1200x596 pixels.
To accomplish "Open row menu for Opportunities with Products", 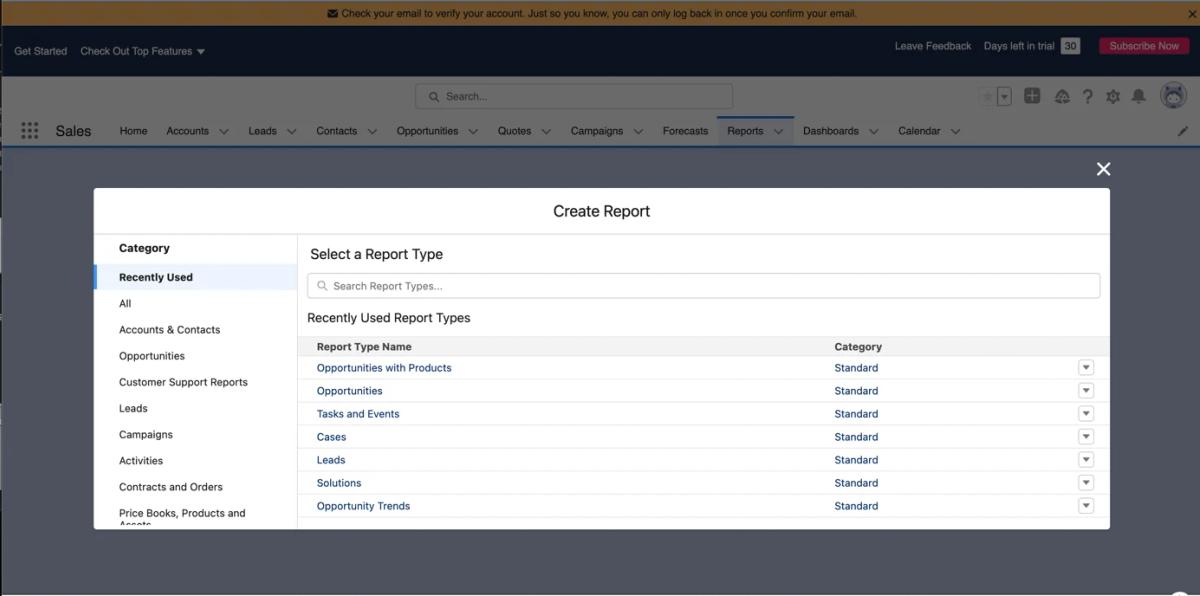I will click(x=1086, y=367).
